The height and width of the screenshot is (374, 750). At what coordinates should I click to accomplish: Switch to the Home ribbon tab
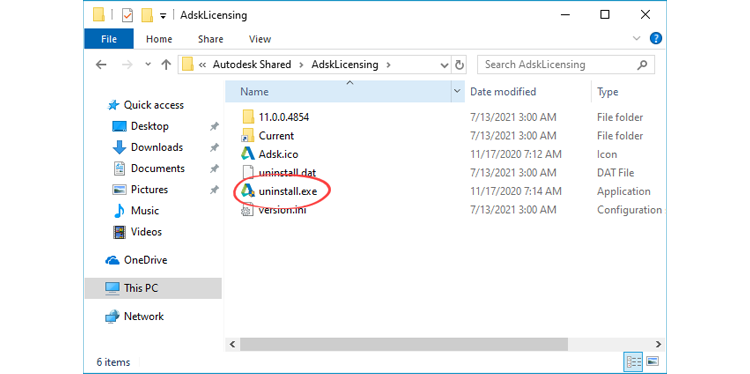tap(159, 39)
